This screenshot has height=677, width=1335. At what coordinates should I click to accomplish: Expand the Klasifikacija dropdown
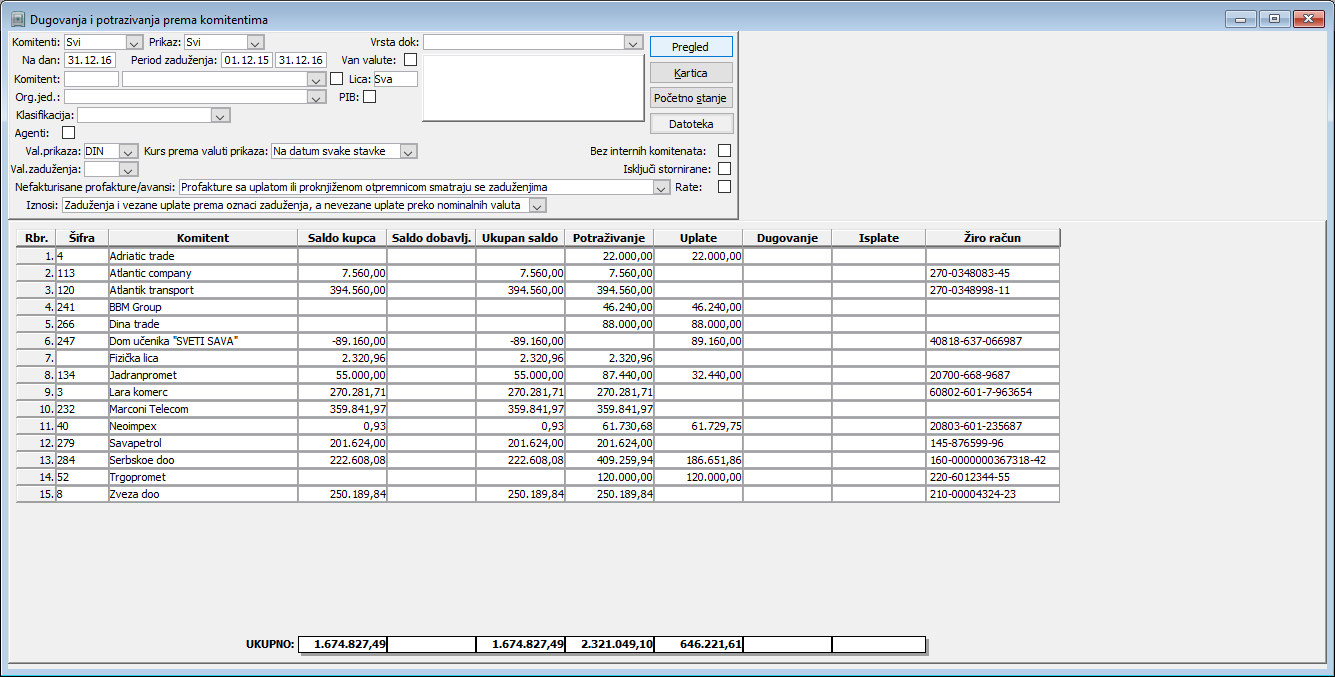point(222,115)
